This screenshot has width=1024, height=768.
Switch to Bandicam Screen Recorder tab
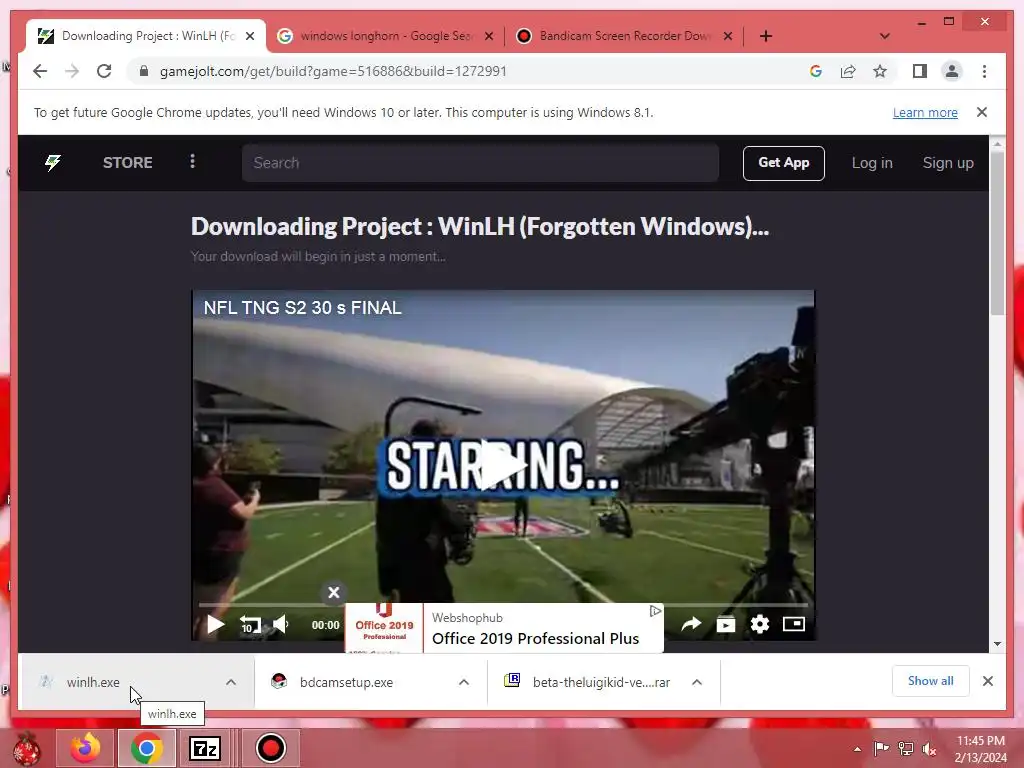tap(624, 36)
